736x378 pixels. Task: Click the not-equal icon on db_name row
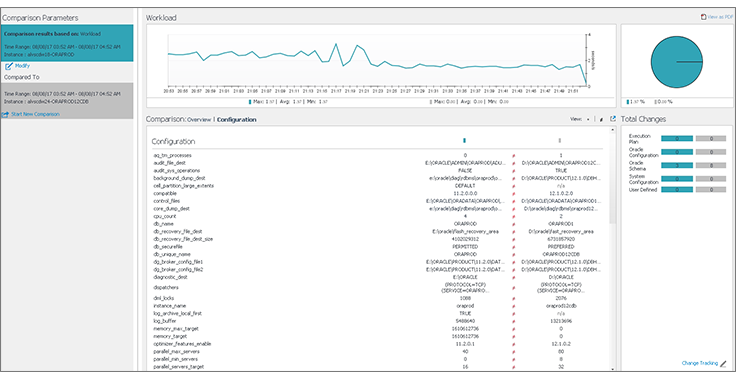[513, 224]
